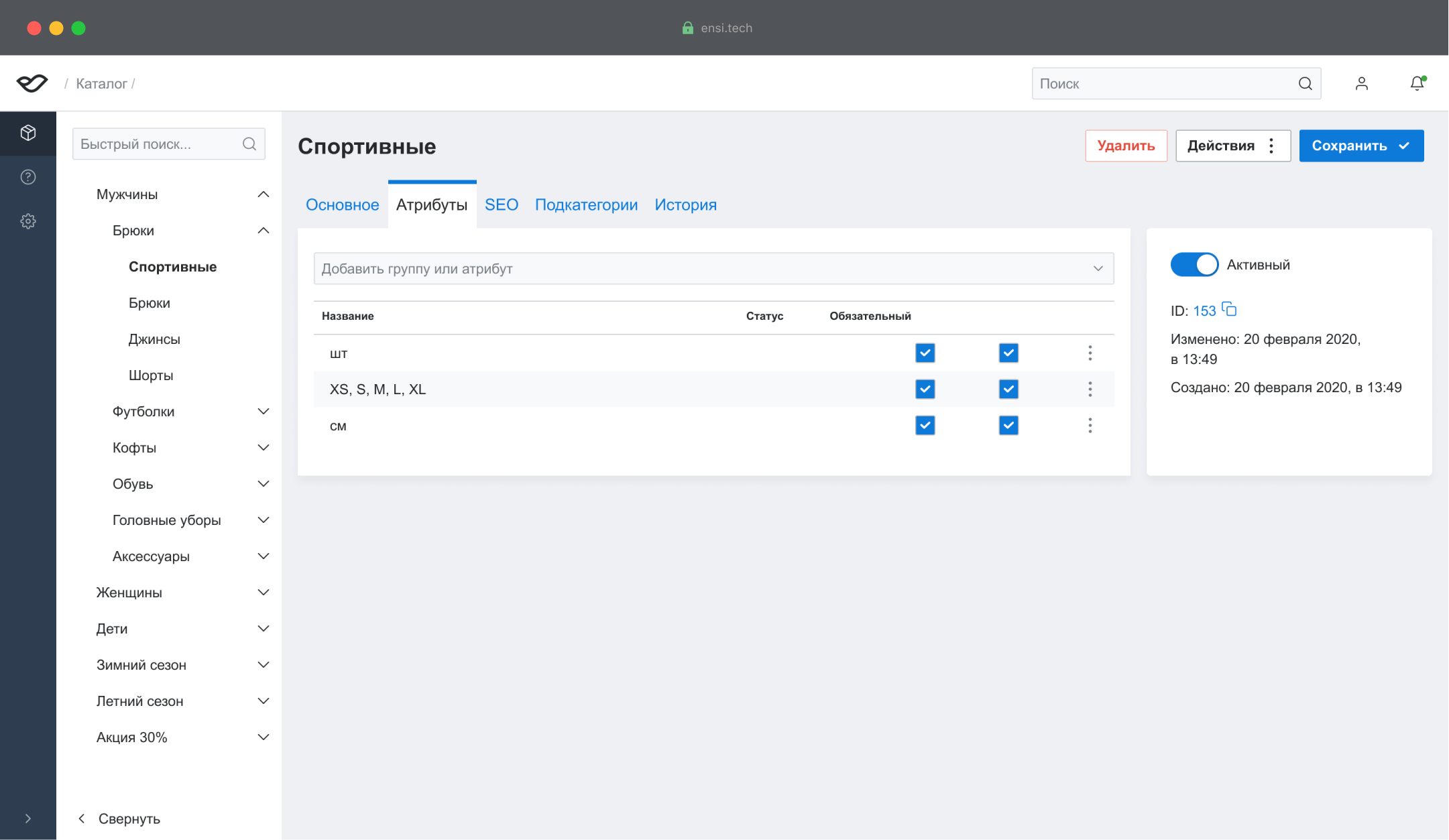Open three-dot menu for шт row
Image resolution: width=1449 pixels, height=840 pixels.
pos(1090,353)
